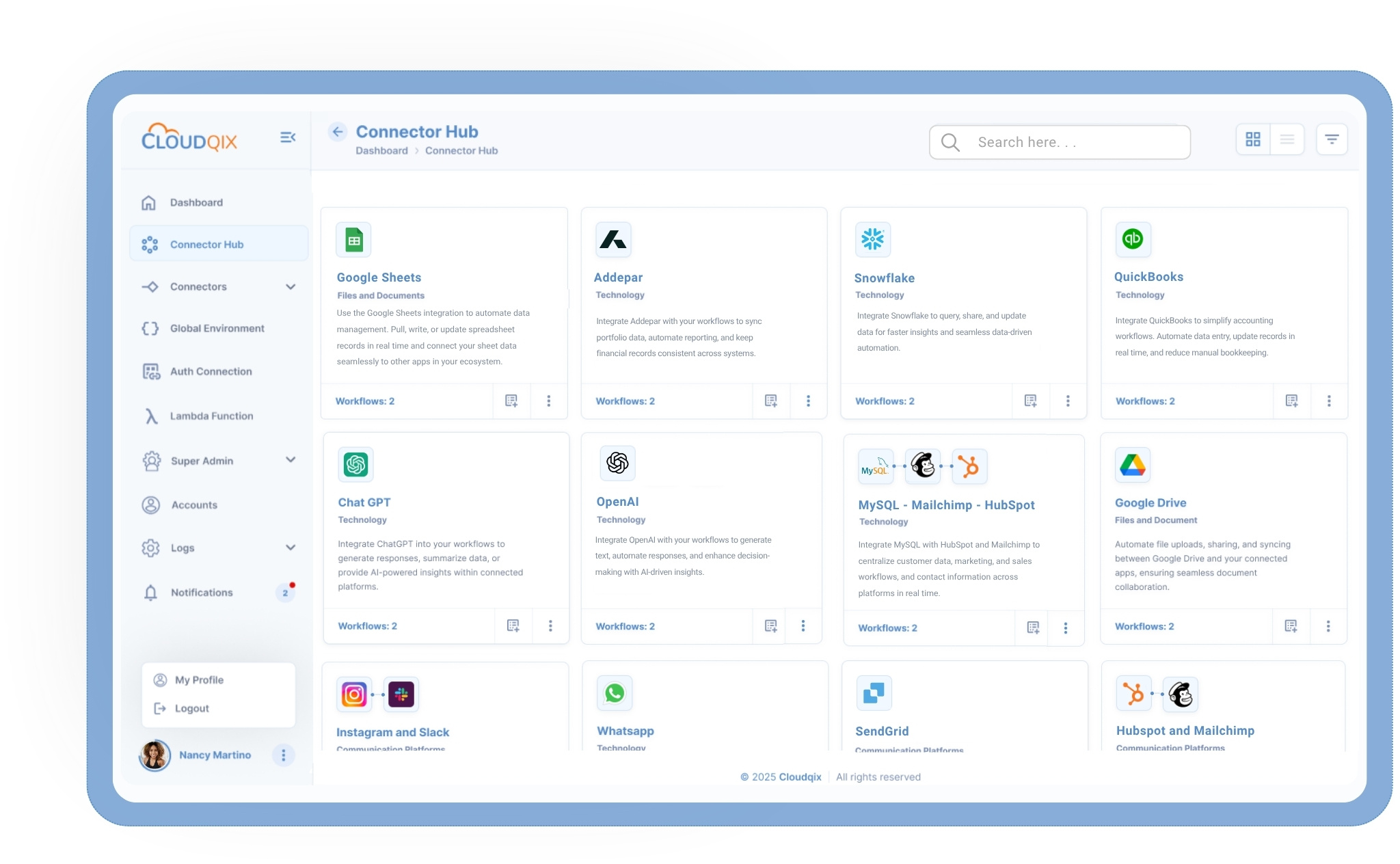
Task: Click the back arrow beside Connector Hub
Action: pyautogui.click(x=338, y=132)
